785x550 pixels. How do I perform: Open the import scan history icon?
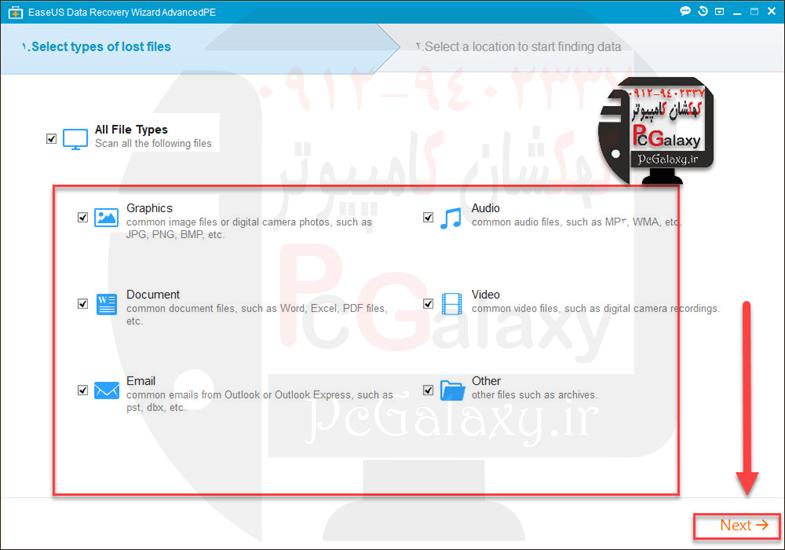tap(704, 12)
